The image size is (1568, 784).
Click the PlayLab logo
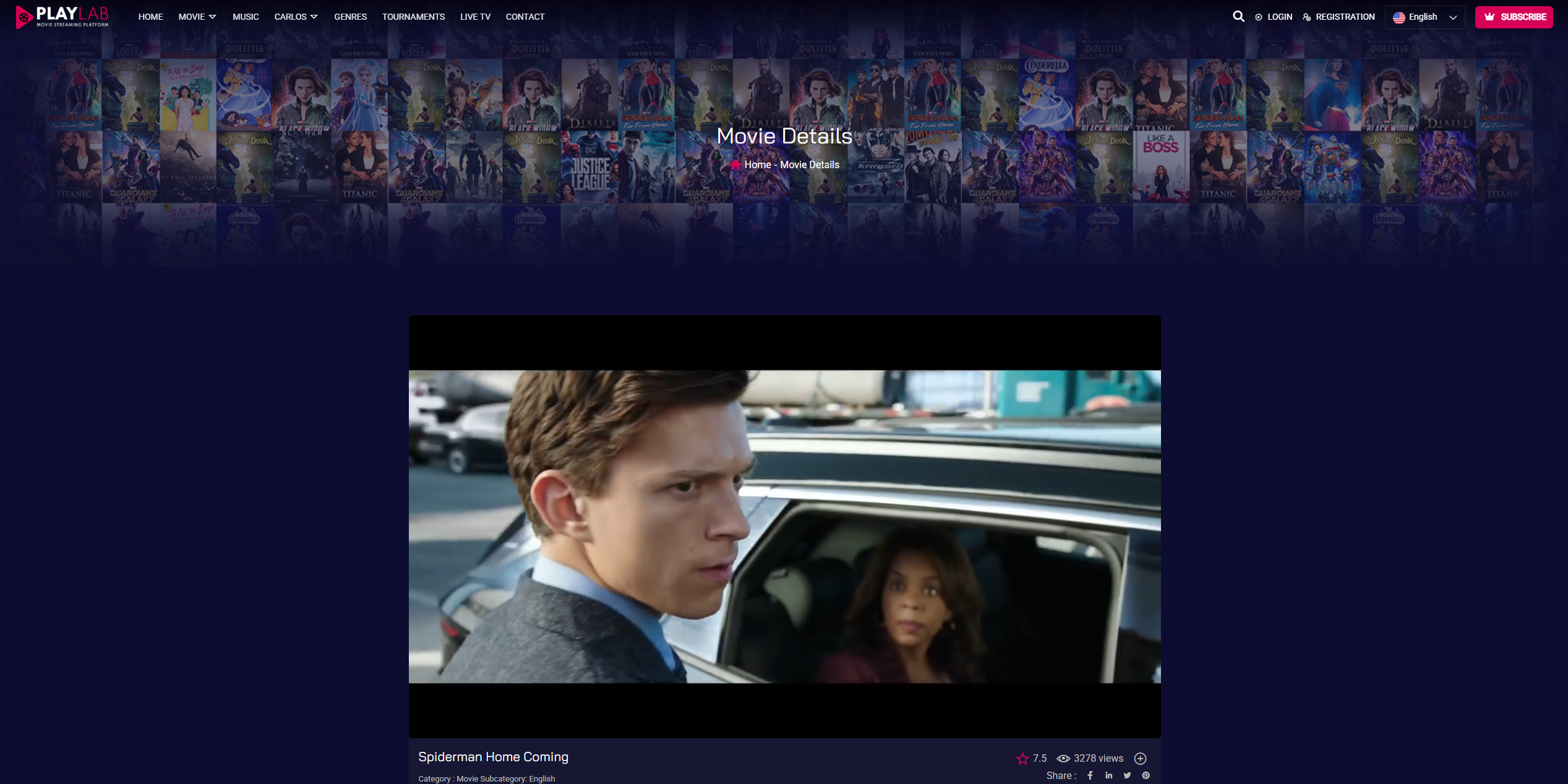(62, 17)
